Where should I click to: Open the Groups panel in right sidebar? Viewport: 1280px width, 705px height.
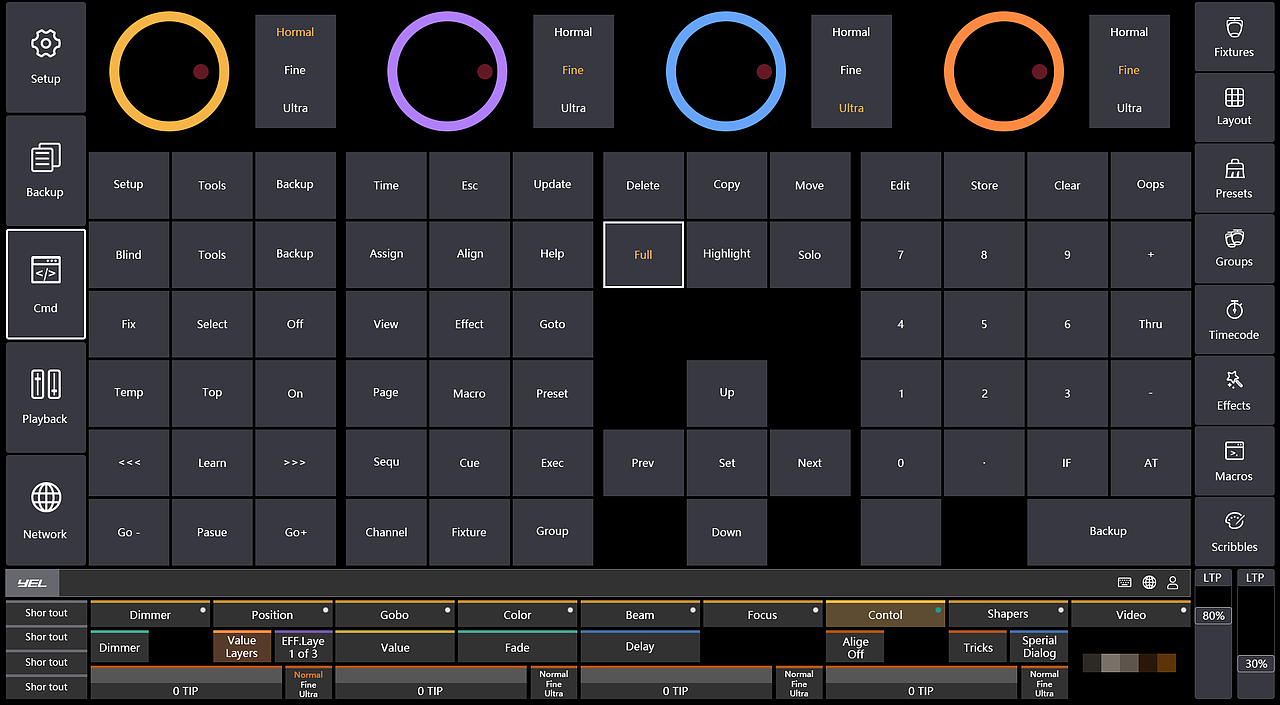tap(1234, 248)
